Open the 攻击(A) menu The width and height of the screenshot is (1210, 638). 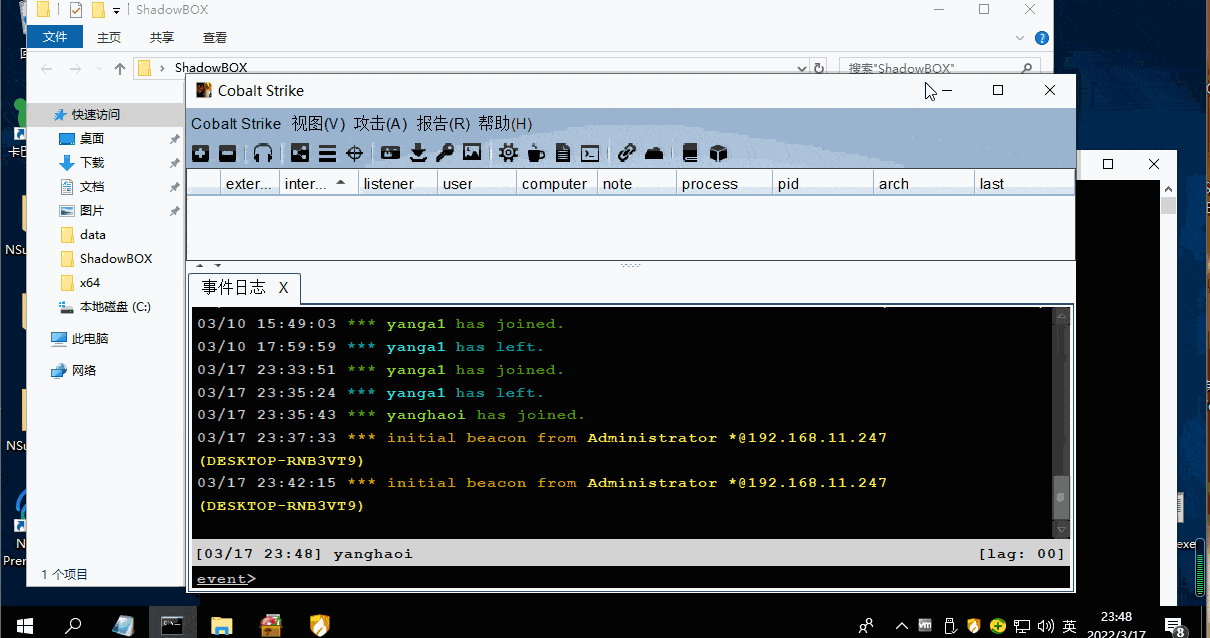(380, 124)
